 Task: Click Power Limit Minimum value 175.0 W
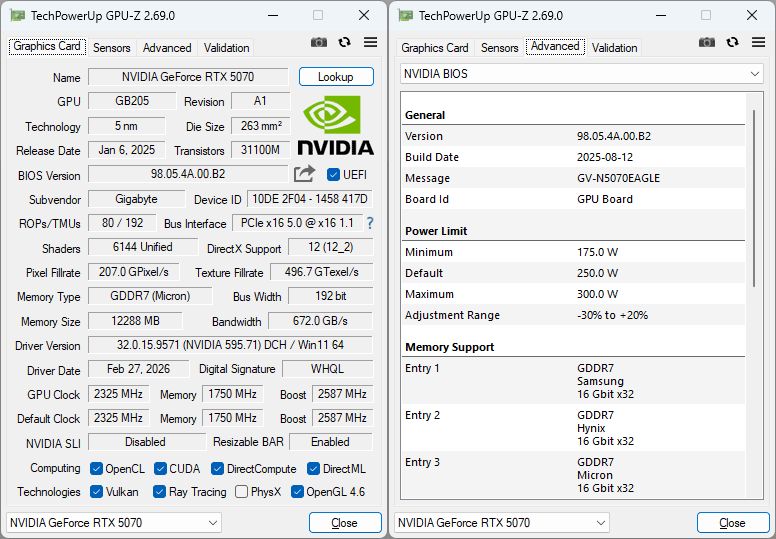point(597,252)
